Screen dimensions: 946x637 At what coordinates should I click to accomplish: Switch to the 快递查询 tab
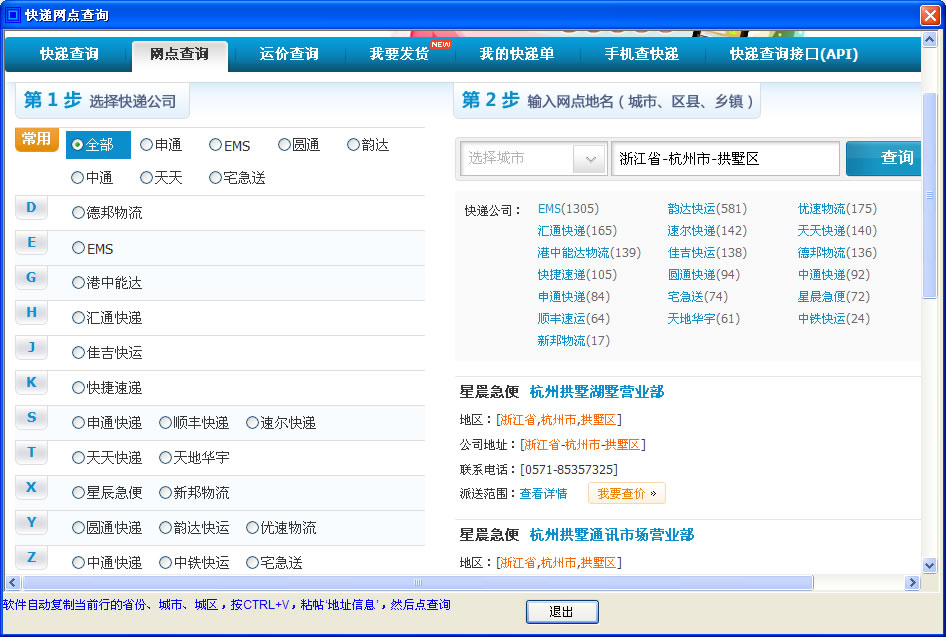click(69, 54)
